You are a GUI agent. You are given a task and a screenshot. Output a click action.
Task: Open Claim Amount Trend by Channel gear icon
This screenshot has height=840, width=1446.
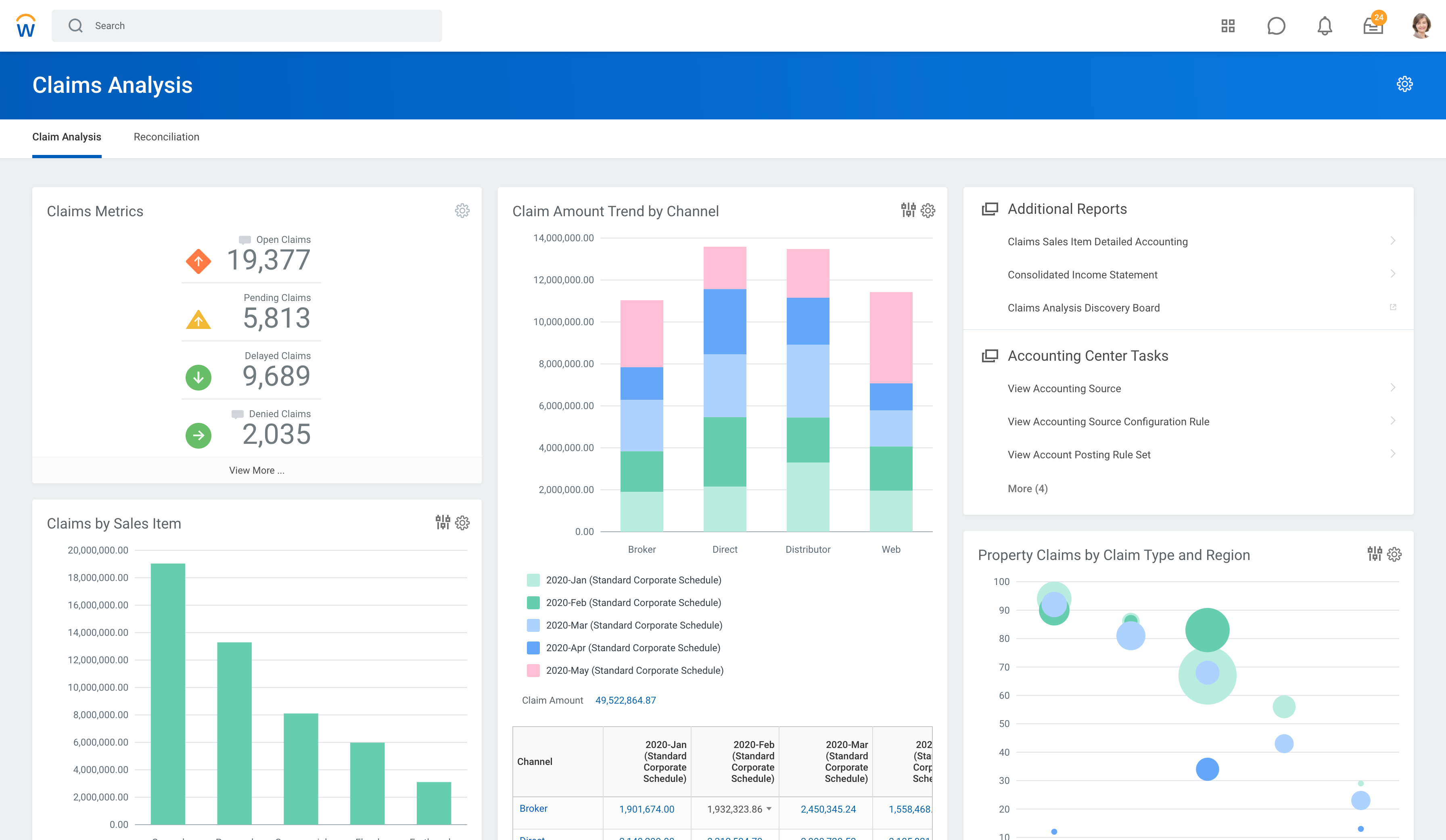click(928, 211)
